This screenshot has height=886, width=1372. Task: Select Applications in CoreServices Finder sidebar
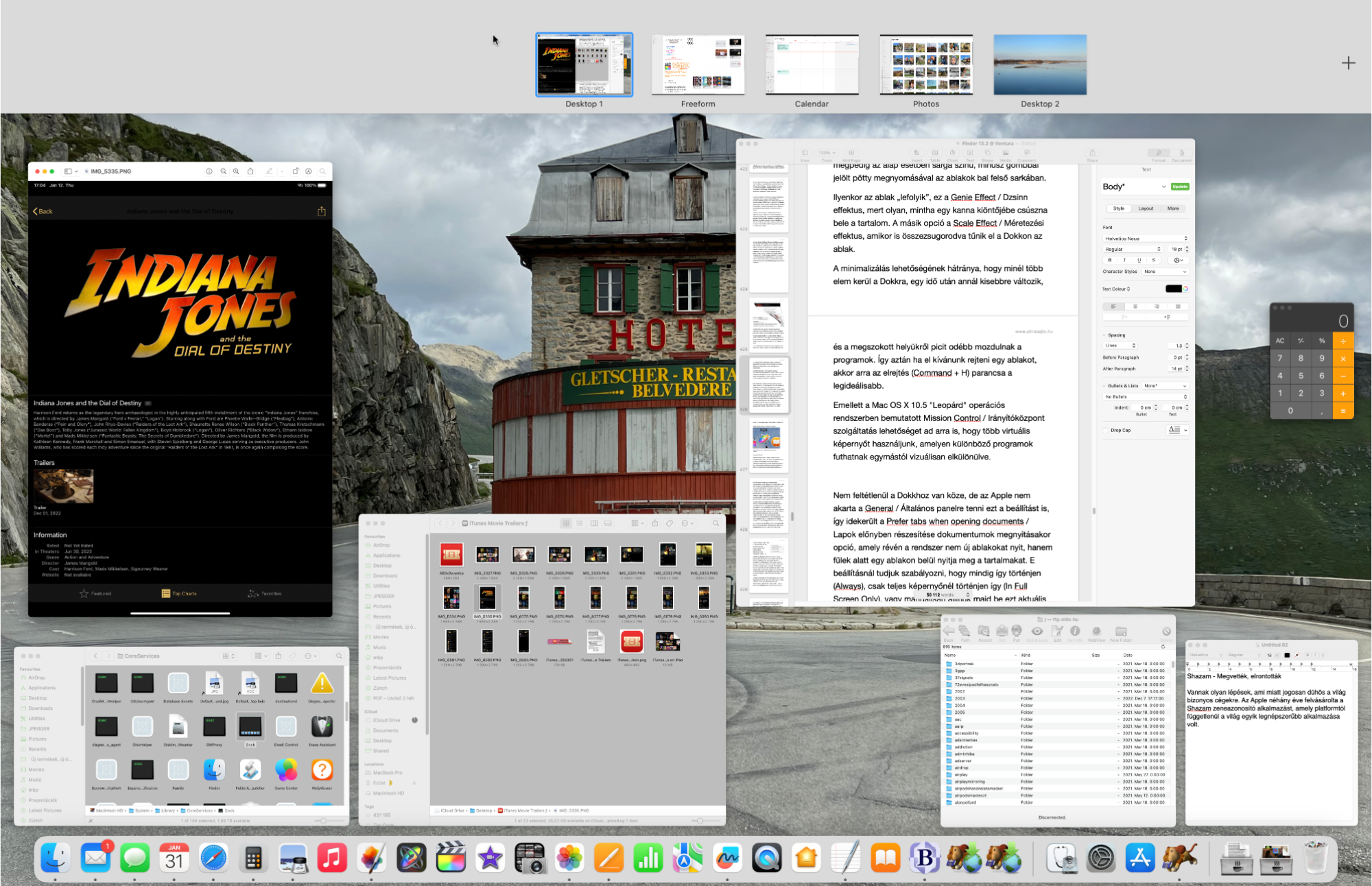click(x=42, y=688)
